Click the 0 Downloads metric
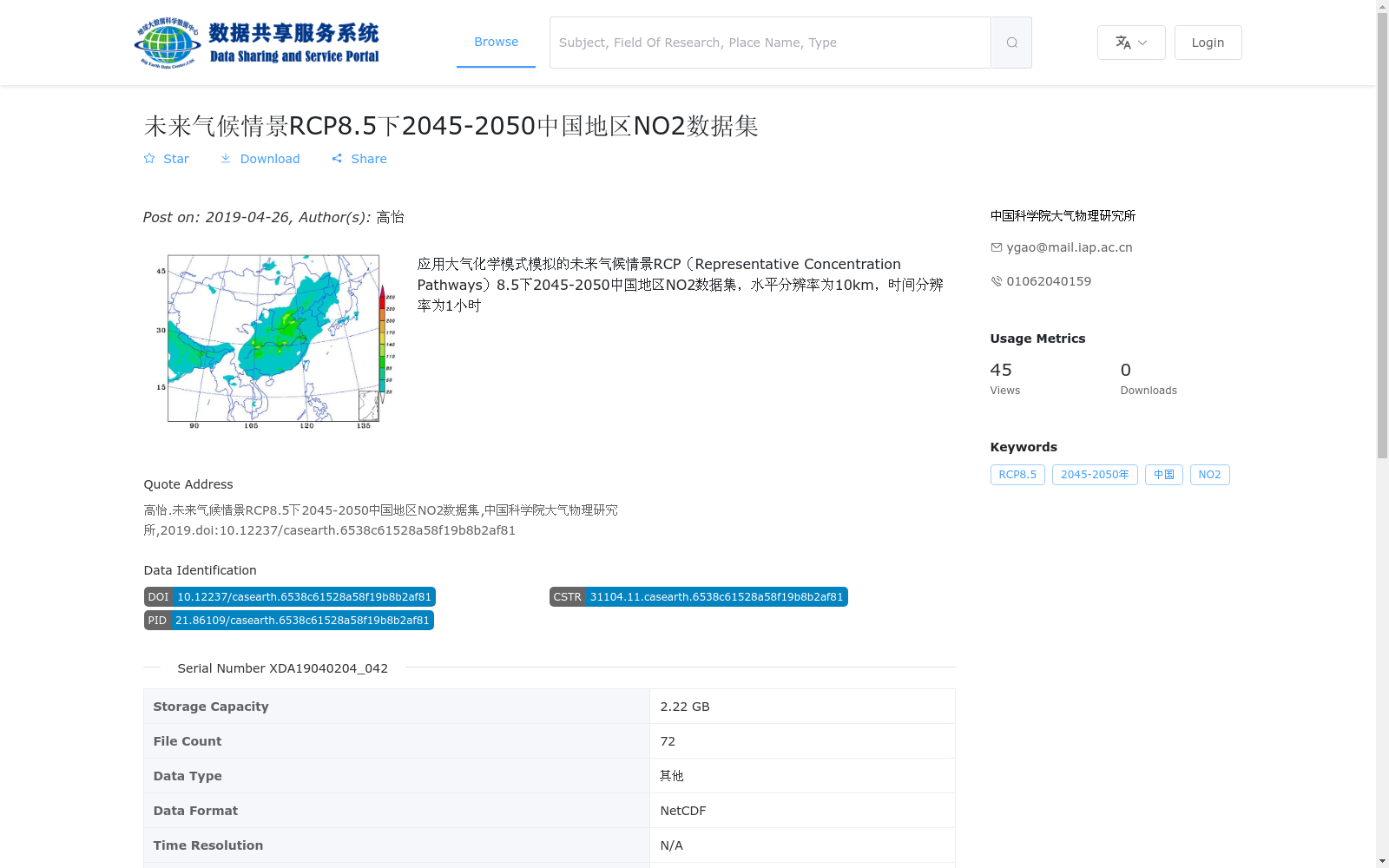The image size is (1389, 868). click(x=1149, y=378)
